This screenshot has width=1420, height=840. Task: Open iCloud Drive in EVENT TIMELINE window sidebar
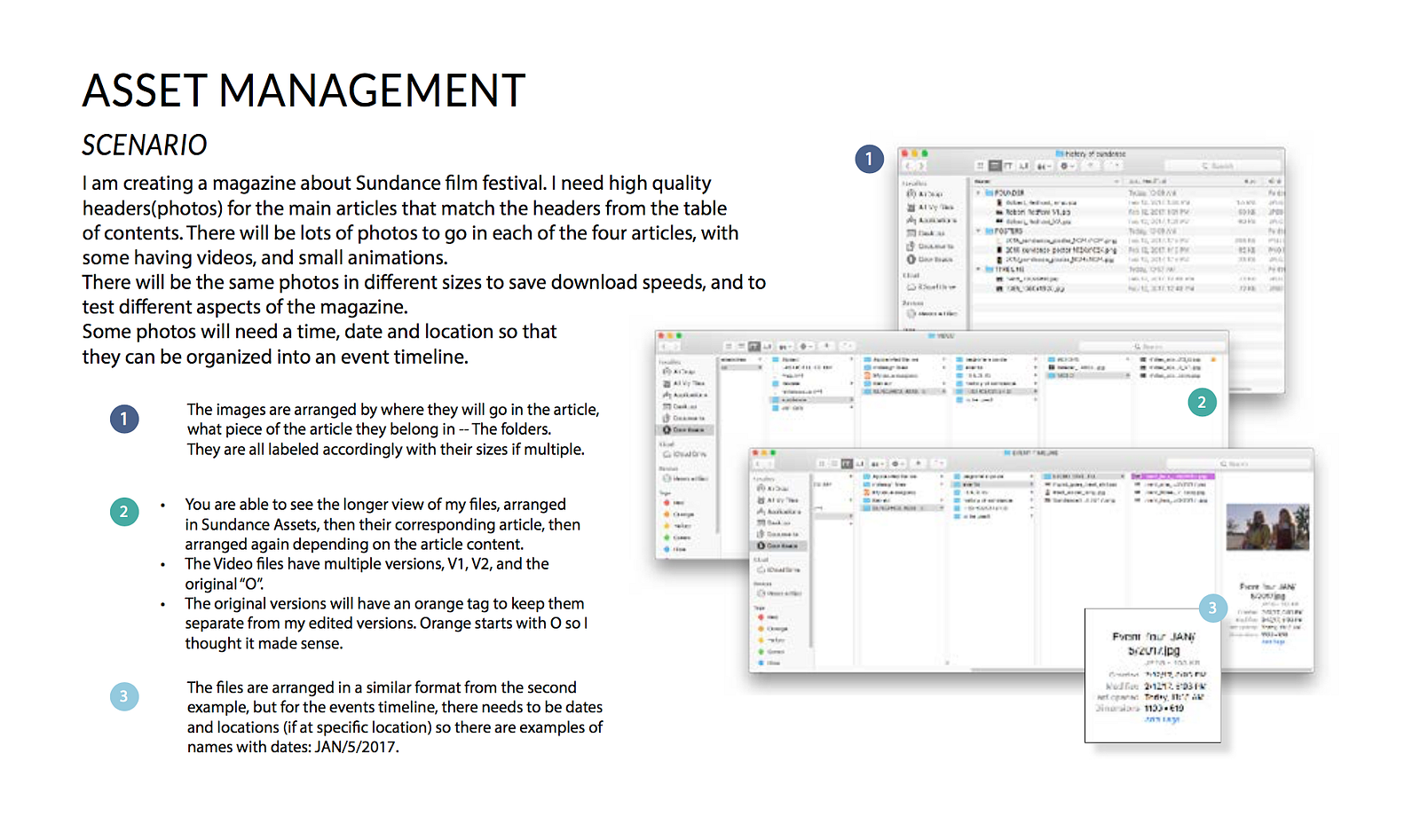pyautogui.click(x=778, y=569)
